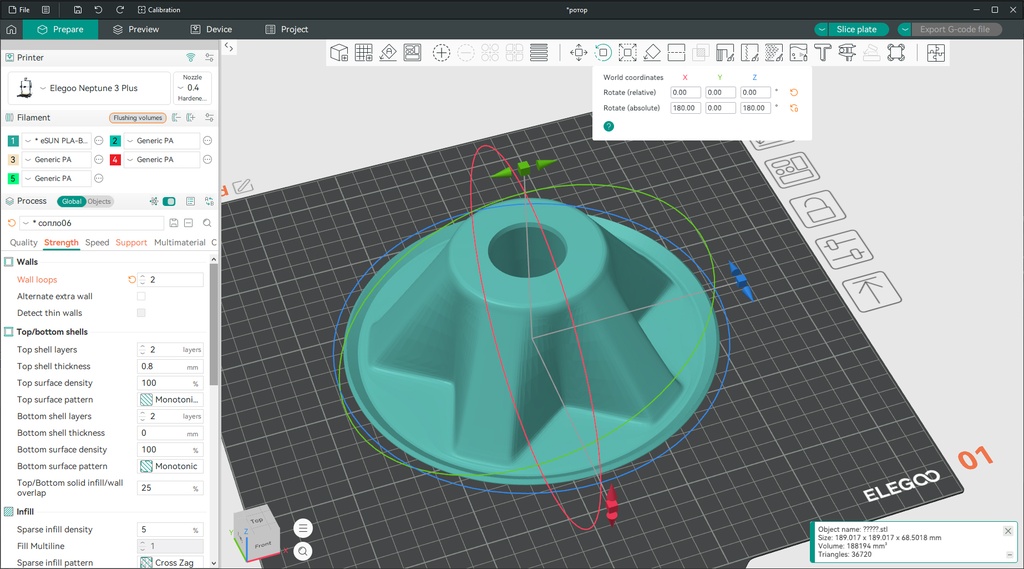Click the Flushing volumes button
Screen dimensions: 1024x569
[137, 118]
